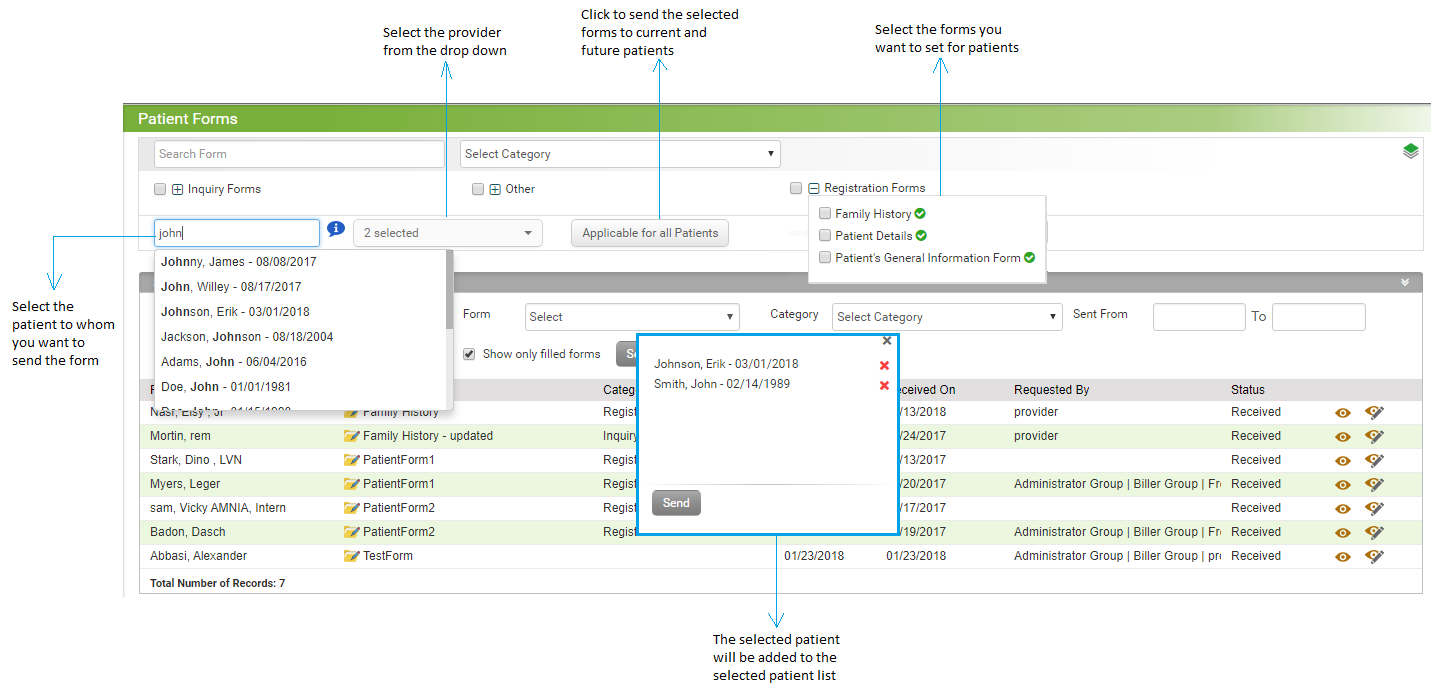Click the Applicable for all Patients button
Viewport: 1444px width, 690px height.
click(x=650, y=233)
